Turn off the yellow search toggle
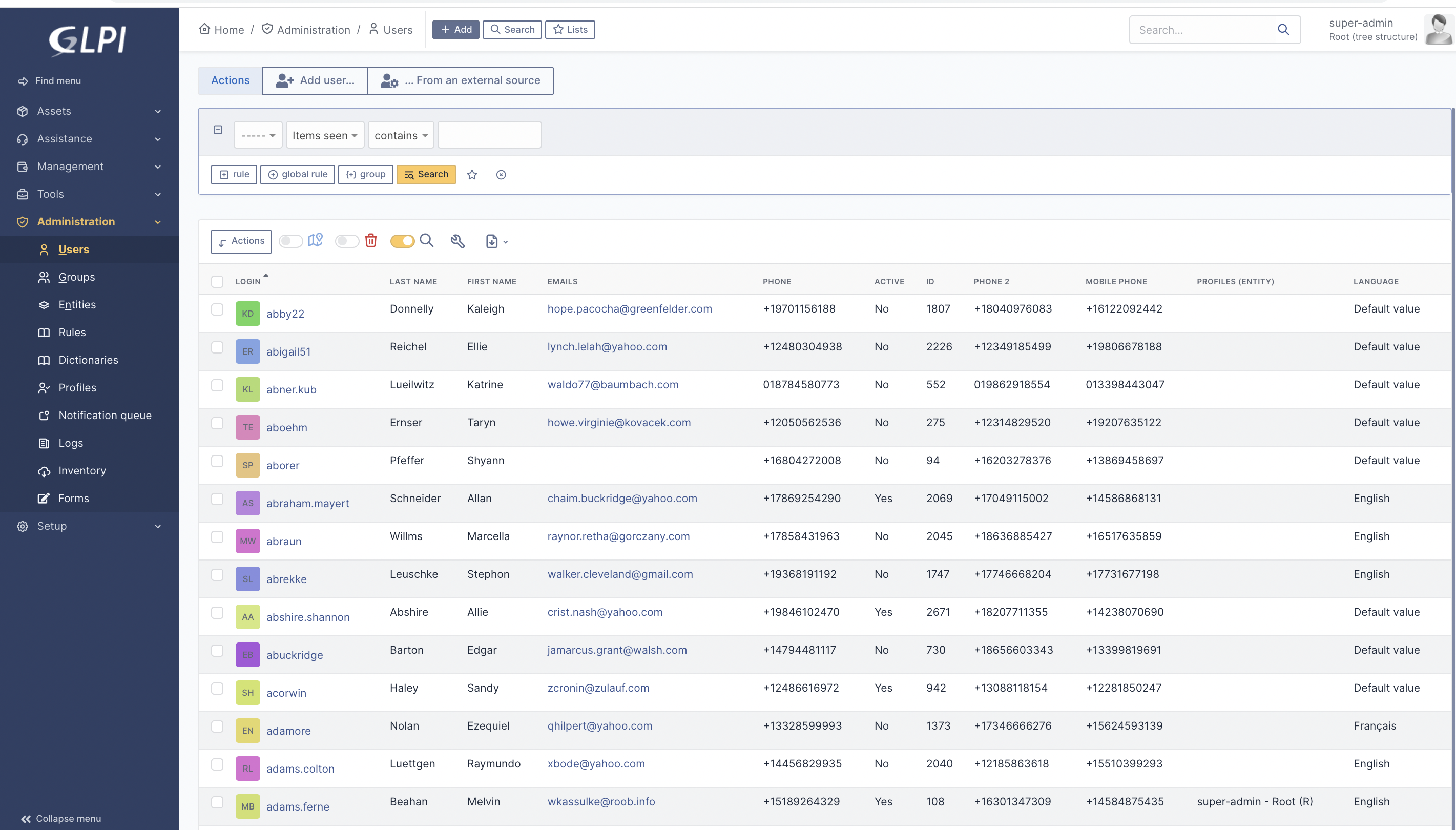This screenshot has width=1456, height=830. [x=402, y=241]
